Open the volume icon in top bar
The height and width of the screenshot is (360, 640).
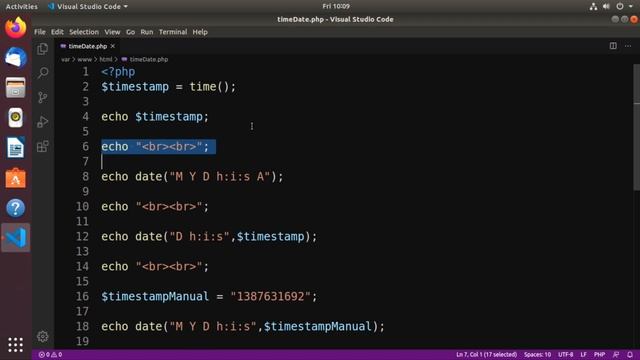(x=607, y=7)
